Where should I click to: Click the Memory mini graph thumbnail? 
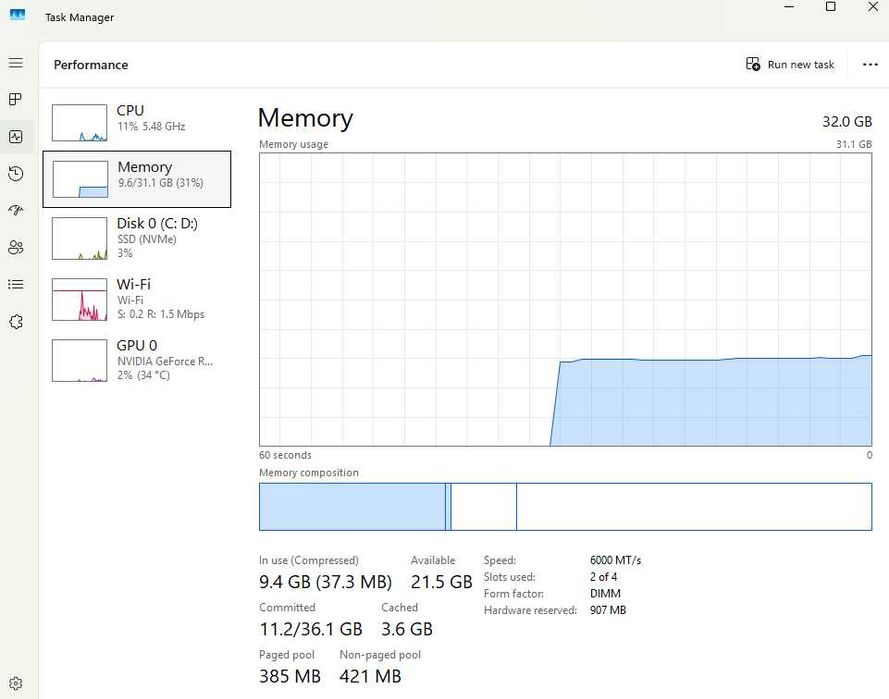80,179
